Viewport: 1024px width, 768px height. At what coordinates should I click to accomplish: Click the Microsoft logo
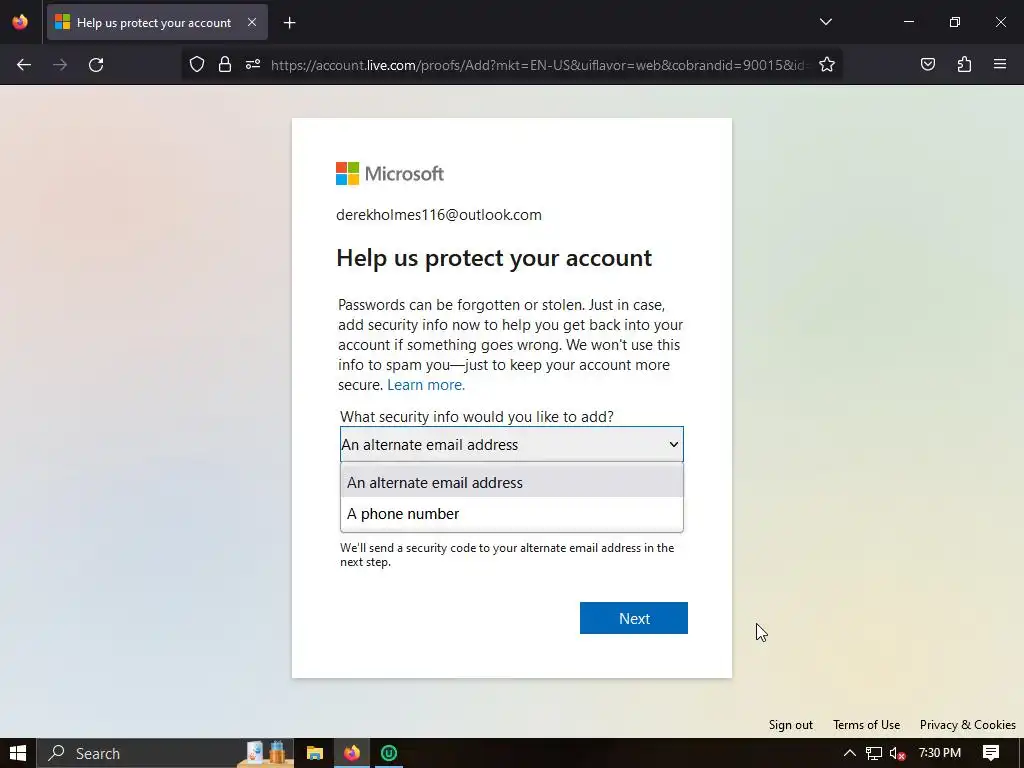click(390, 174)
